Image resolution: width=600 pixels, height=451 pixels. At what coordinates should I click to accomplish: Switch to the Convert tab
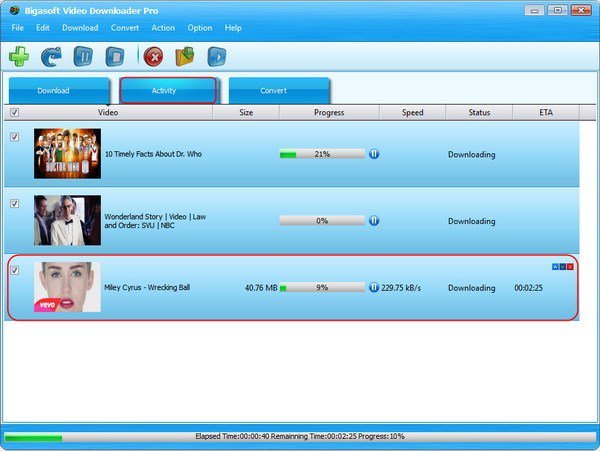tap(279, 91)
